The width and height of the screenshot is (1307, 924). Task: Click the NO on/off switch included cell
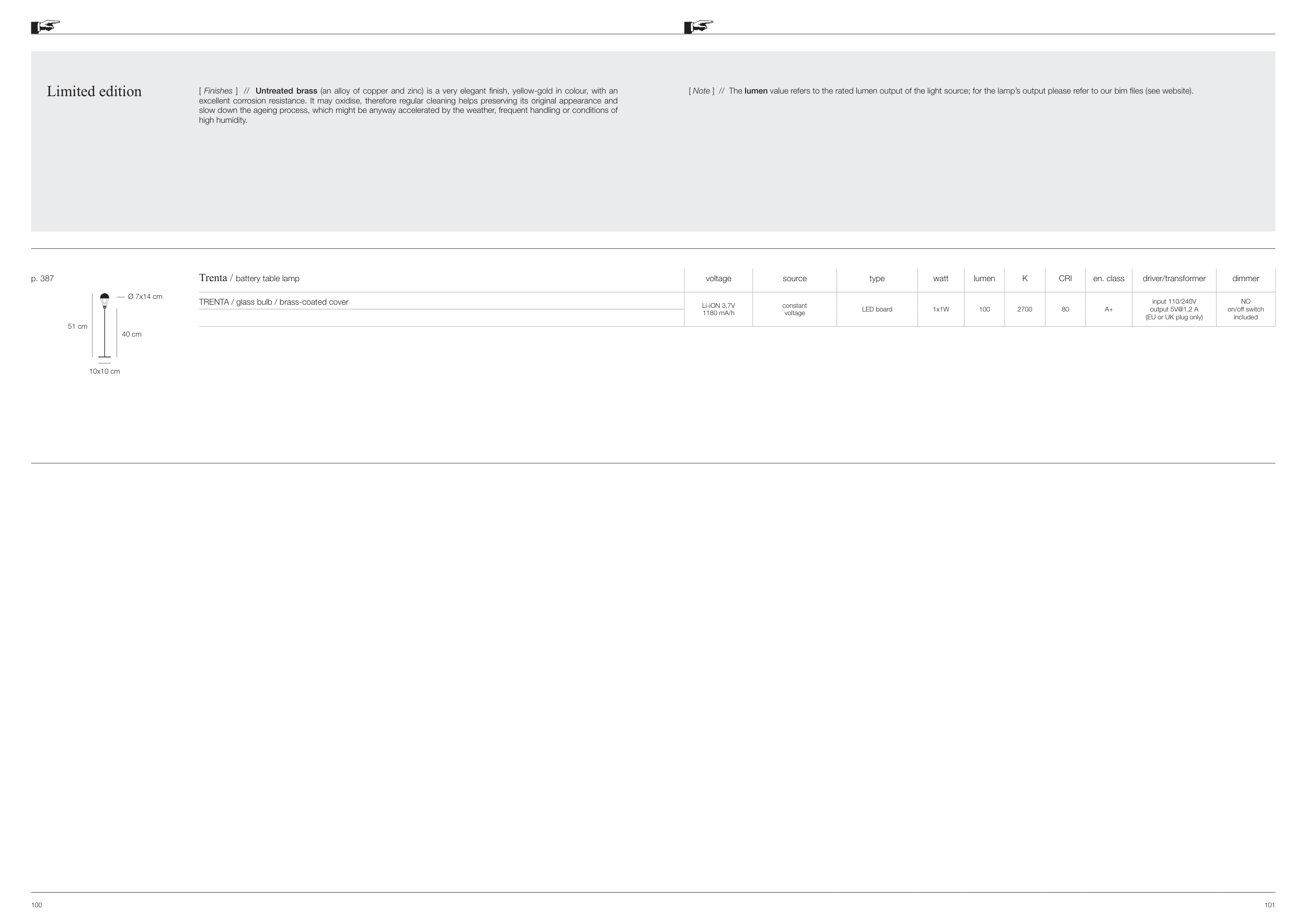[x=1245, y=309]
